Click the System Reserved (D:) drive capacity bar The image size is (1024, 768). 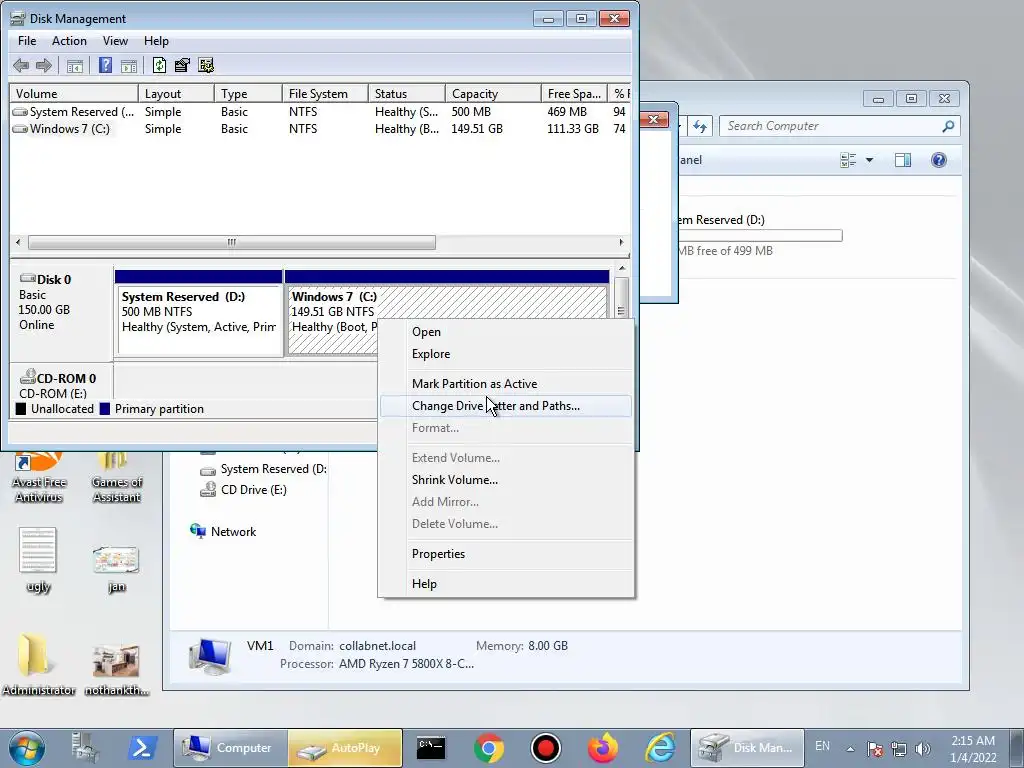pos(760,236)
